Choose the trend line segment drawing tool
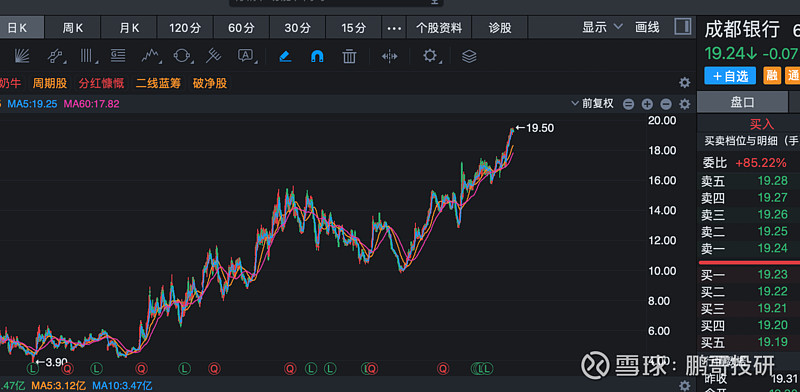800x392 pixels. coord(55,56)
